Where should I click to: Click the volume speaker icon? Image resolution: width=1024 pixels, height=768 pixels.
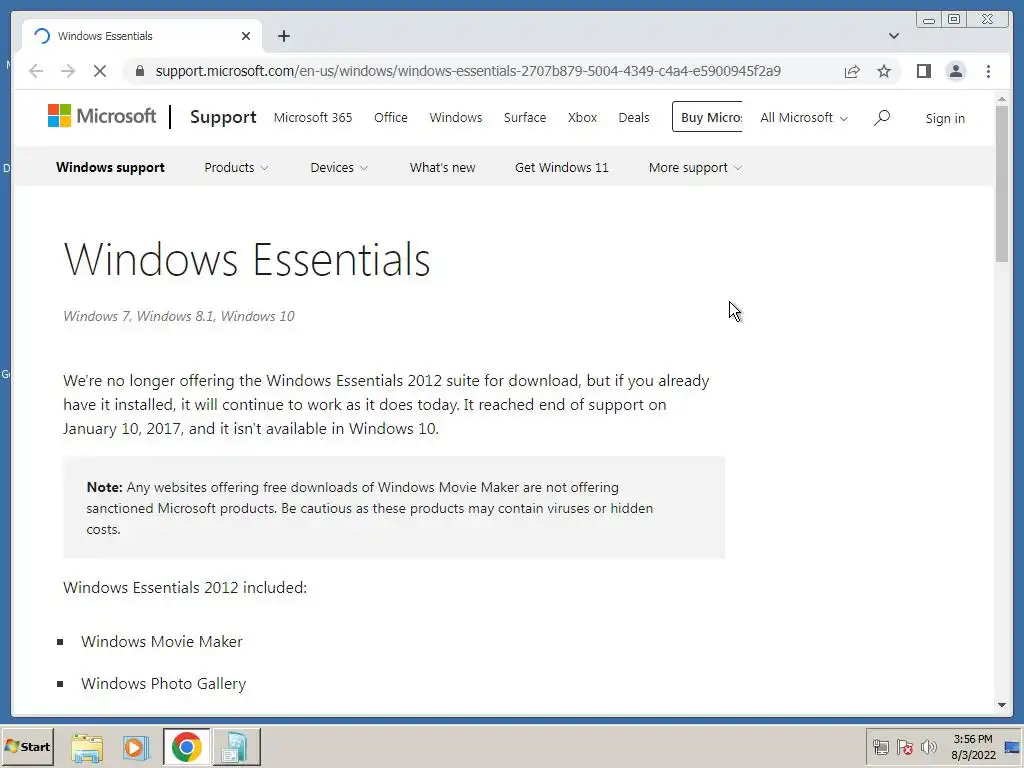928,747
